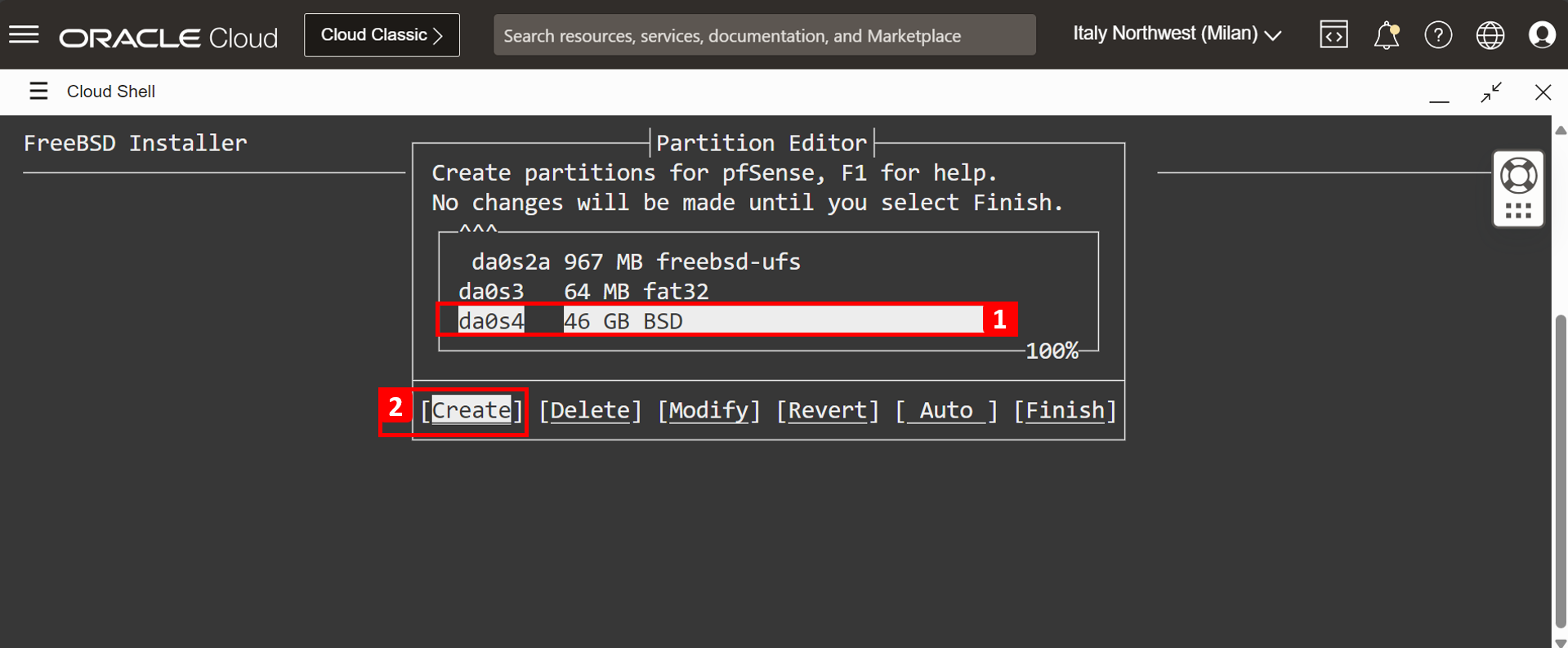Click the FreeBSD Installer heading text

(136, 143)
